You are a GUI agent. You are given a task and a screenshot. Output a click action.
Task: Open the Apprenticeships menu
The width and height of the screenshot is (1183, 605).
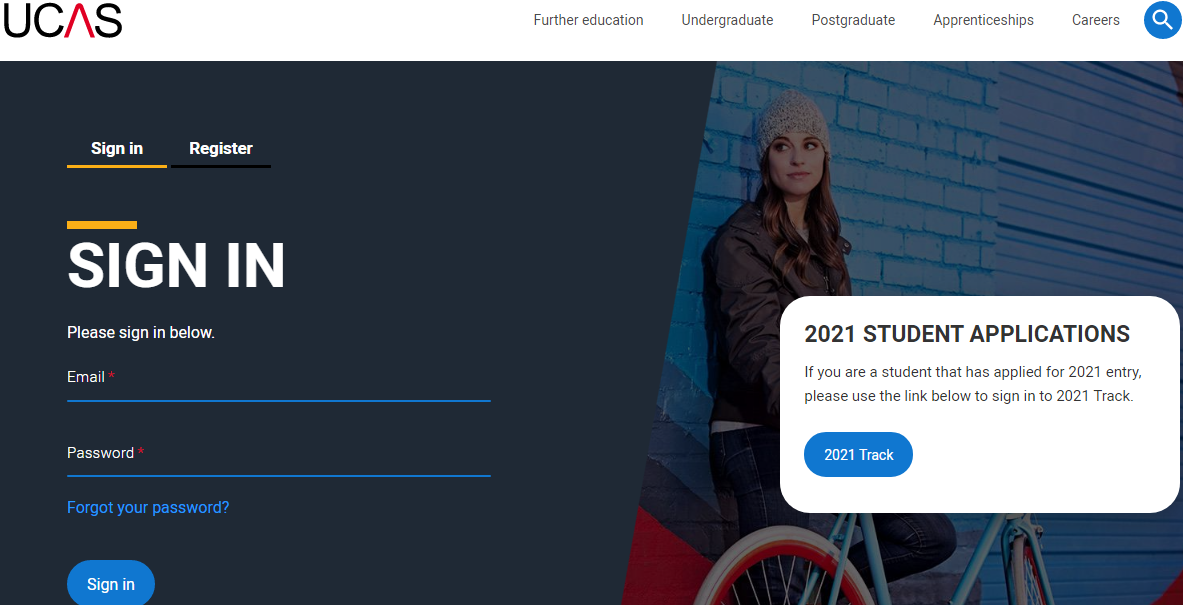tap(983, 20)
